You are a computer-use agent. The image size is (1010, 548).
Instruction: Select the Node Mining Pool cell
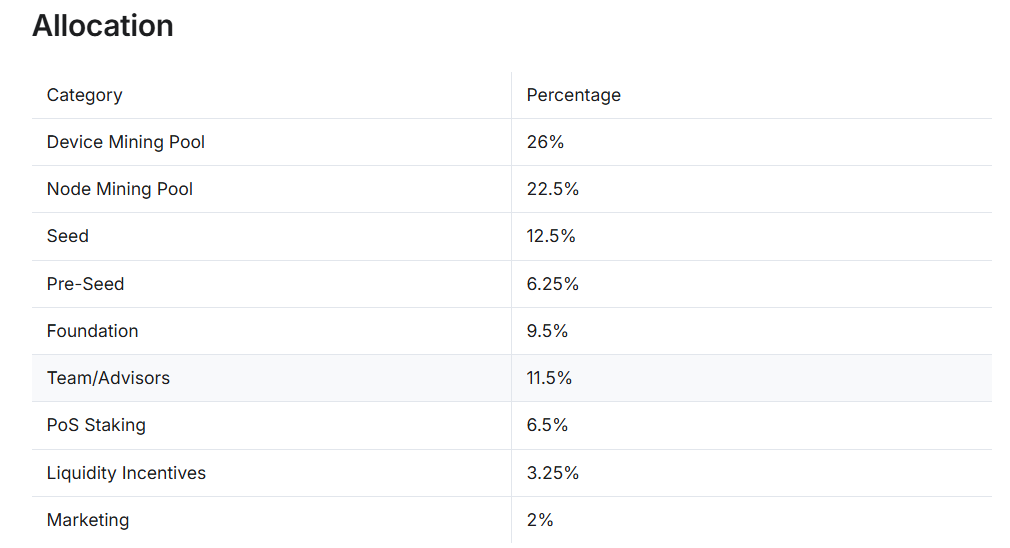point(120,189)
